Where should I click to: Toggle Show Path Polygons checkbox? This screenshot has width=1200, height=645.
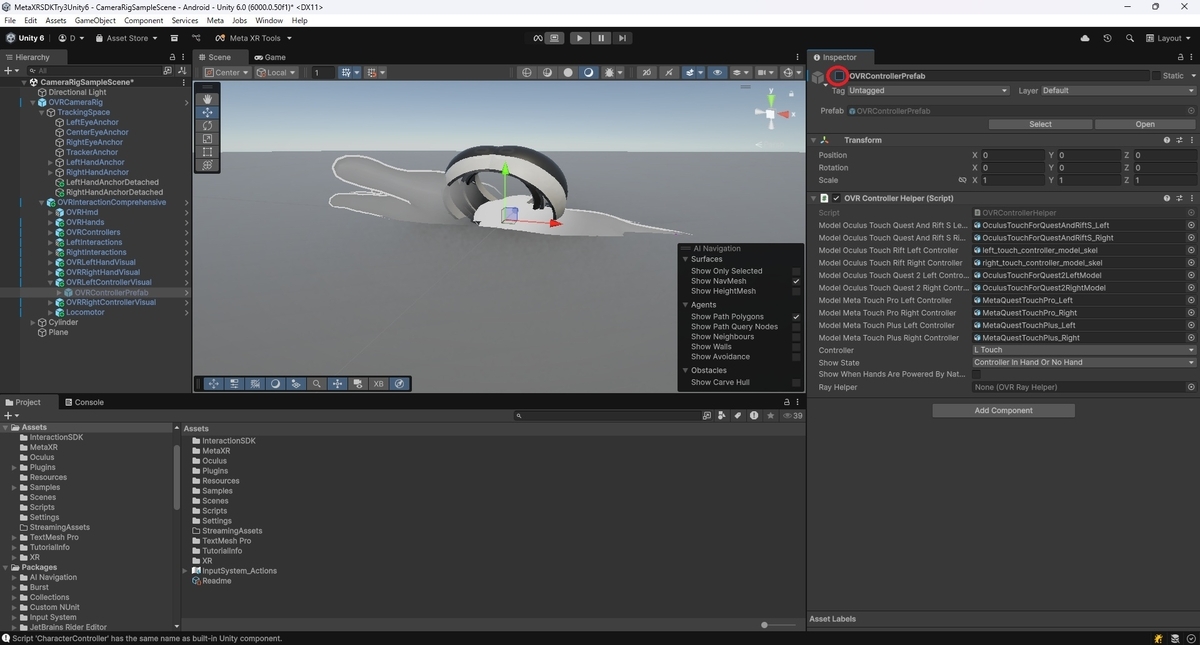796,316
